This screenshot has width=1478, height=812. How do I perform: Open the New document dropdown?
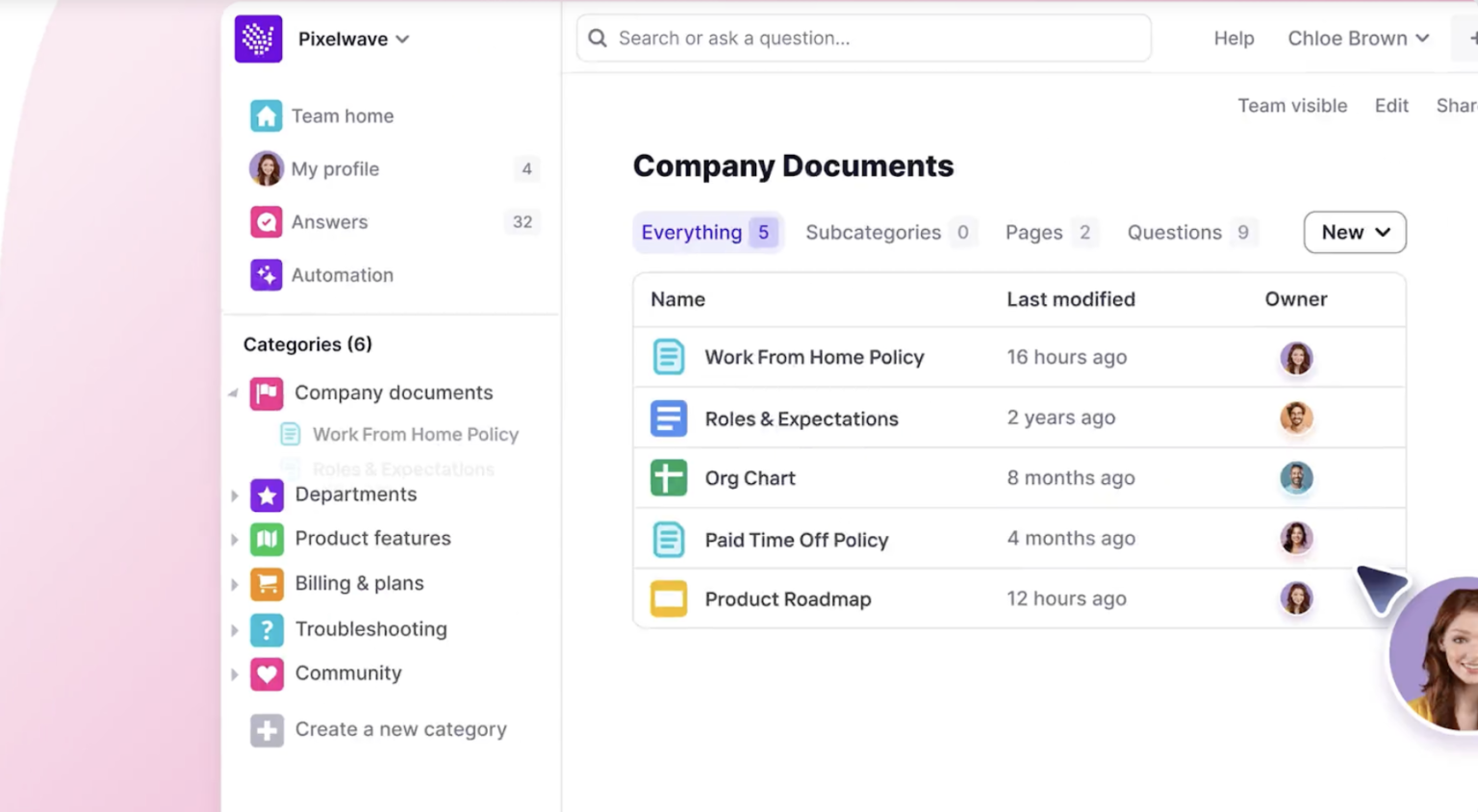coord(1354,232)
